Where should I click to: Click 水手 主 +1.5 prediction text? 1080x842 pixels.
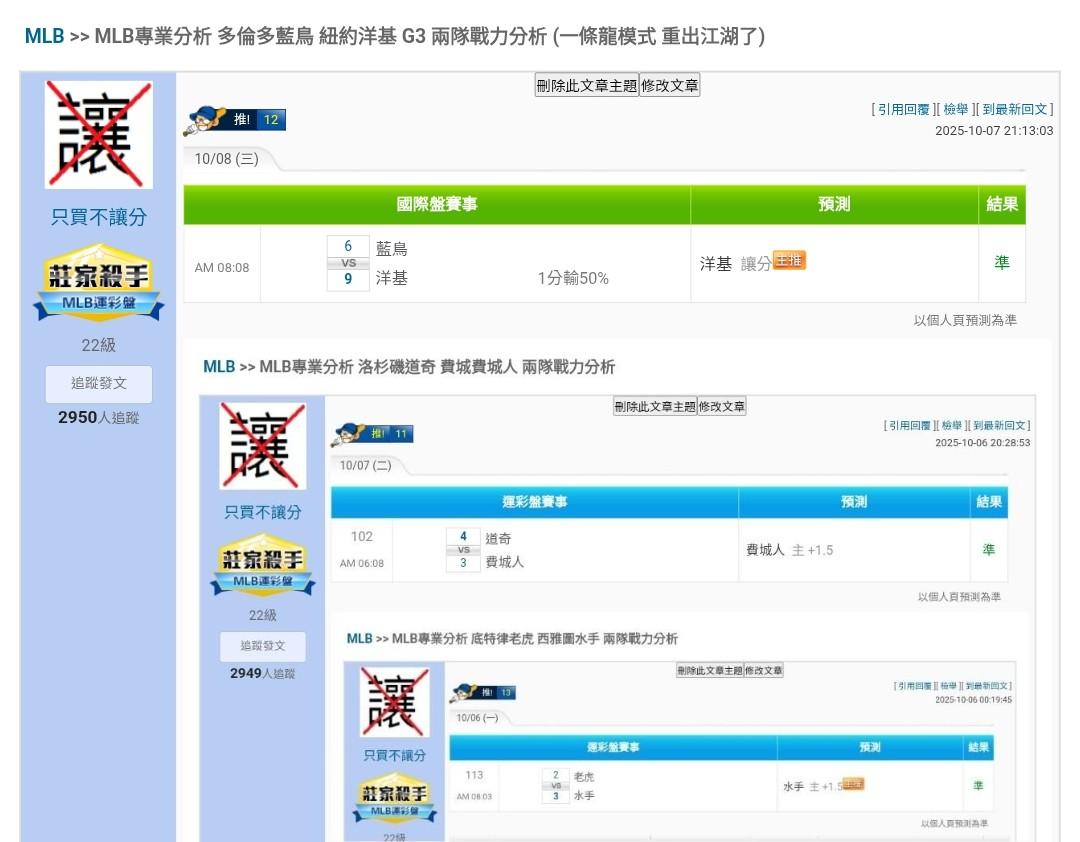(x=813, y=786)
